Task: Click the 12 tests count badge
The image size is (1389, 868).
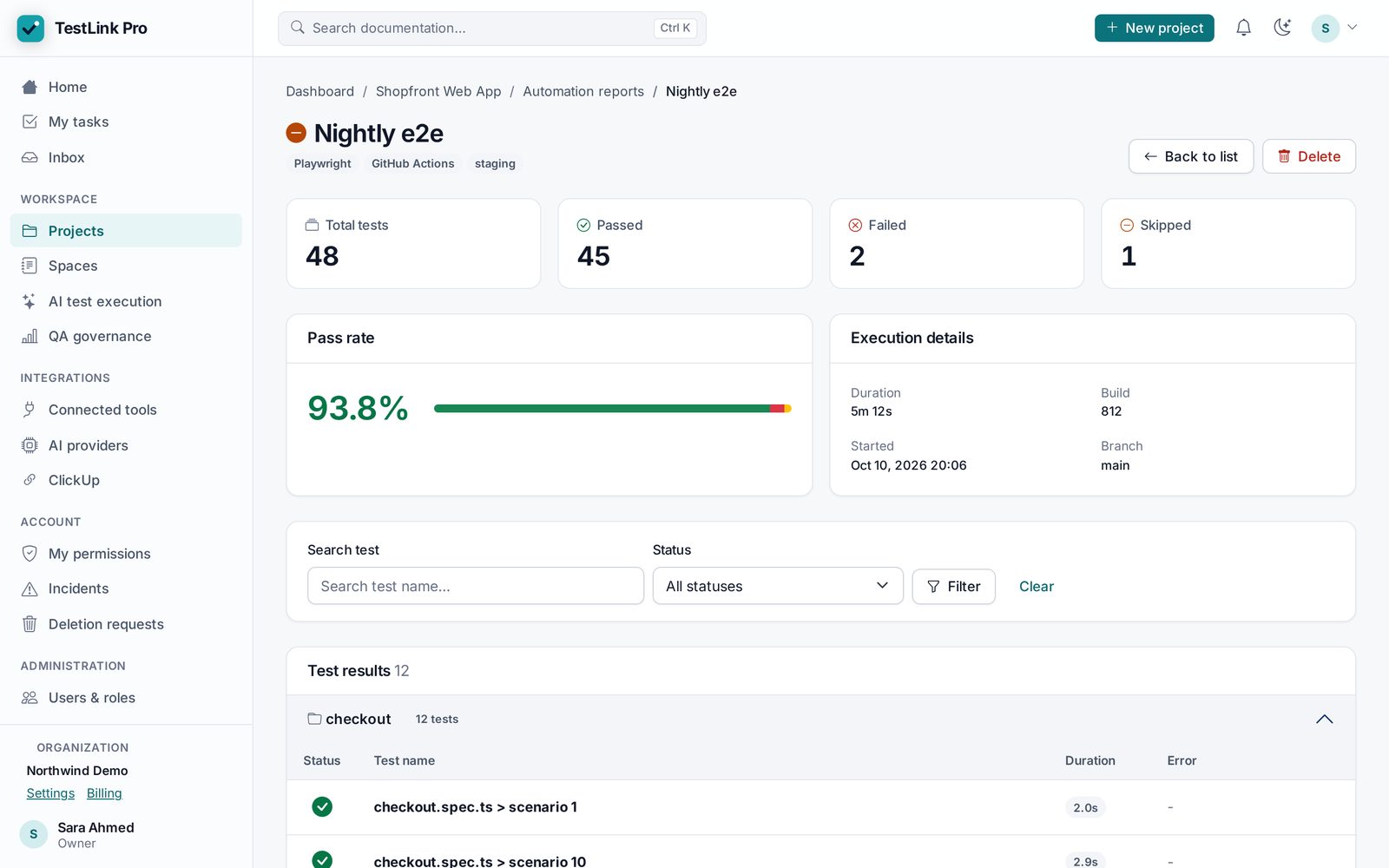Action: coord(437,719)
